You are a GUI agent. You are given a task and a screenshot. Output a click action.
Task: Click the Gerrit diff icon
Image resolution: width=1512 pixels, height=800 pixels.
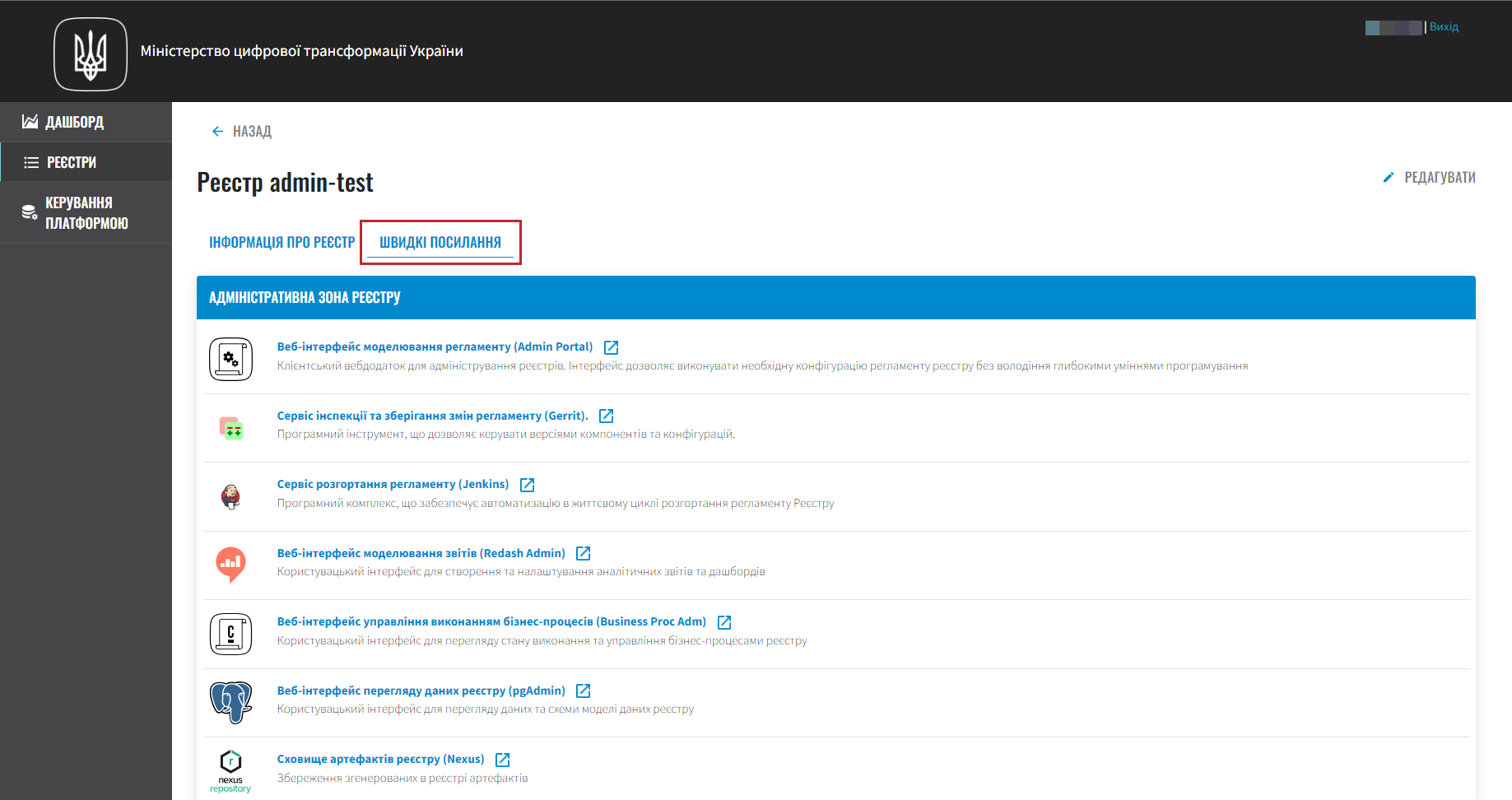pos(230,428)
